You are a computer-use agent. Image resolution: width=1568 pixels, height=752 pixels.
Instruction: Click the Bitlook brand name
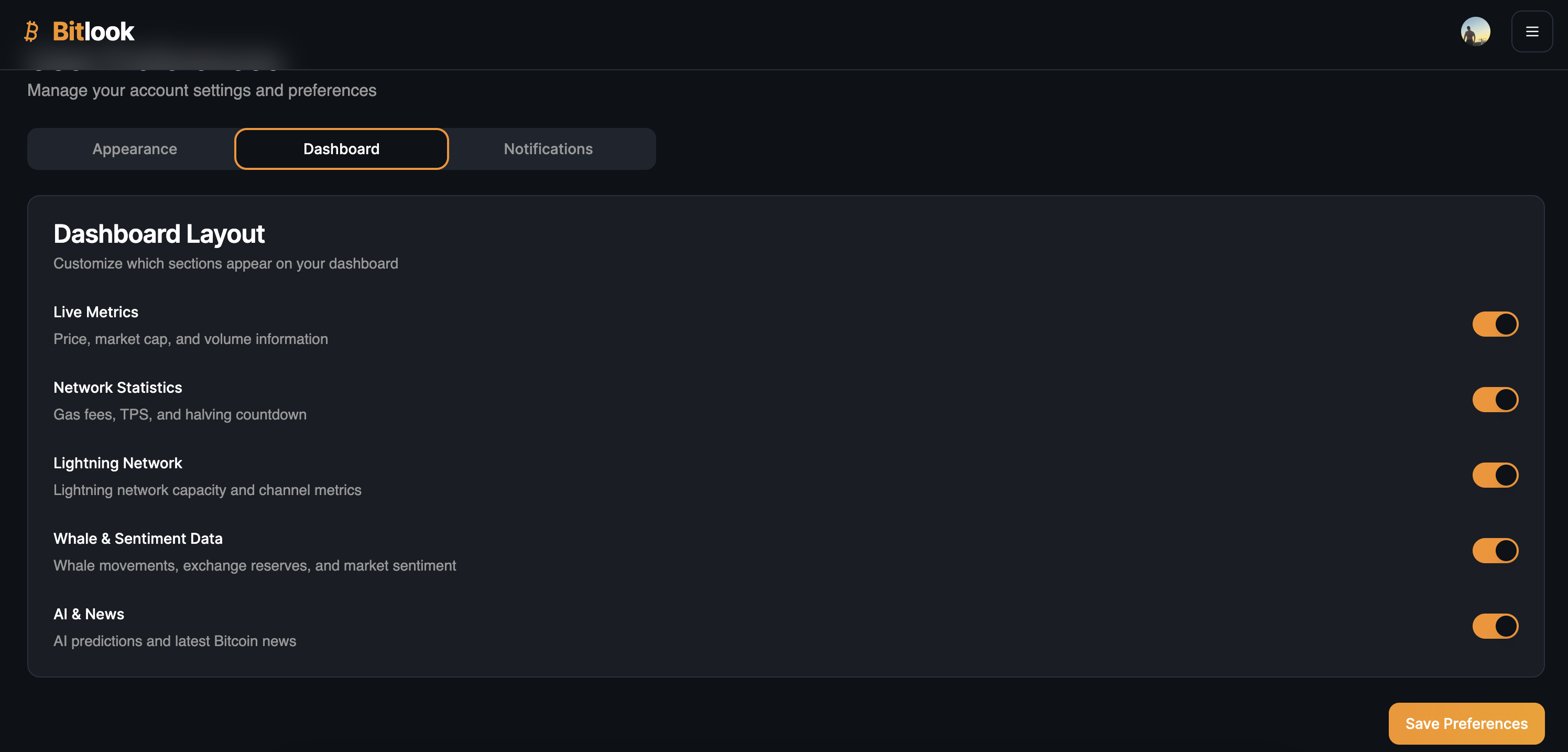pos(93,31)
